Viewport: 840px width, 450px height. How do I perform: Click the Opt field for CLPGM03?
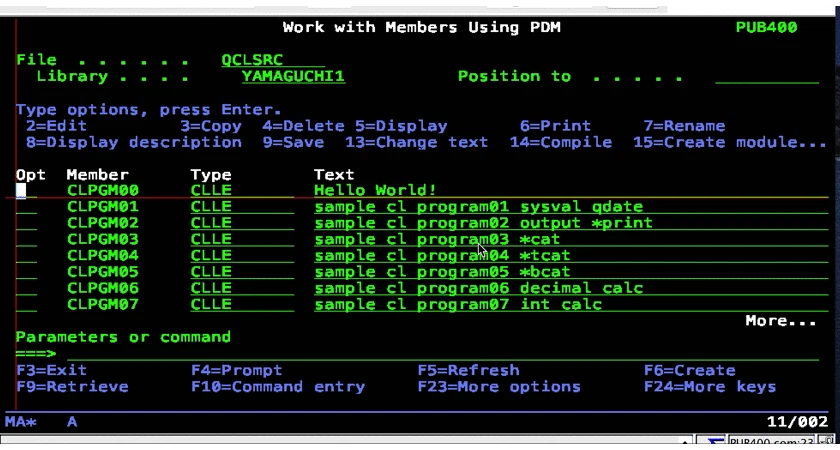tap(26, 239)
